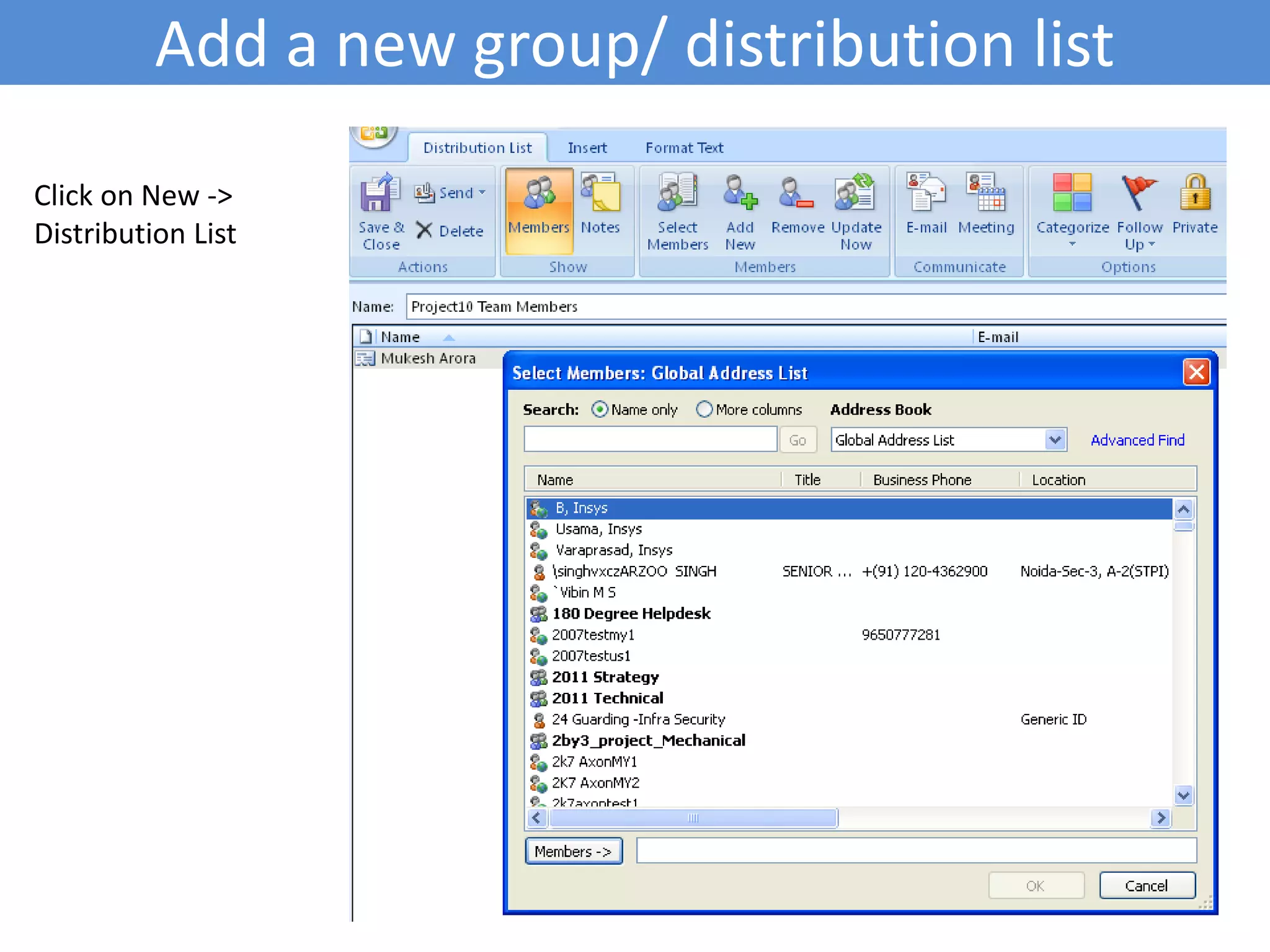Select the 2K7 AxonMY2 entry

pyautogui.click(x=849, y=783)
